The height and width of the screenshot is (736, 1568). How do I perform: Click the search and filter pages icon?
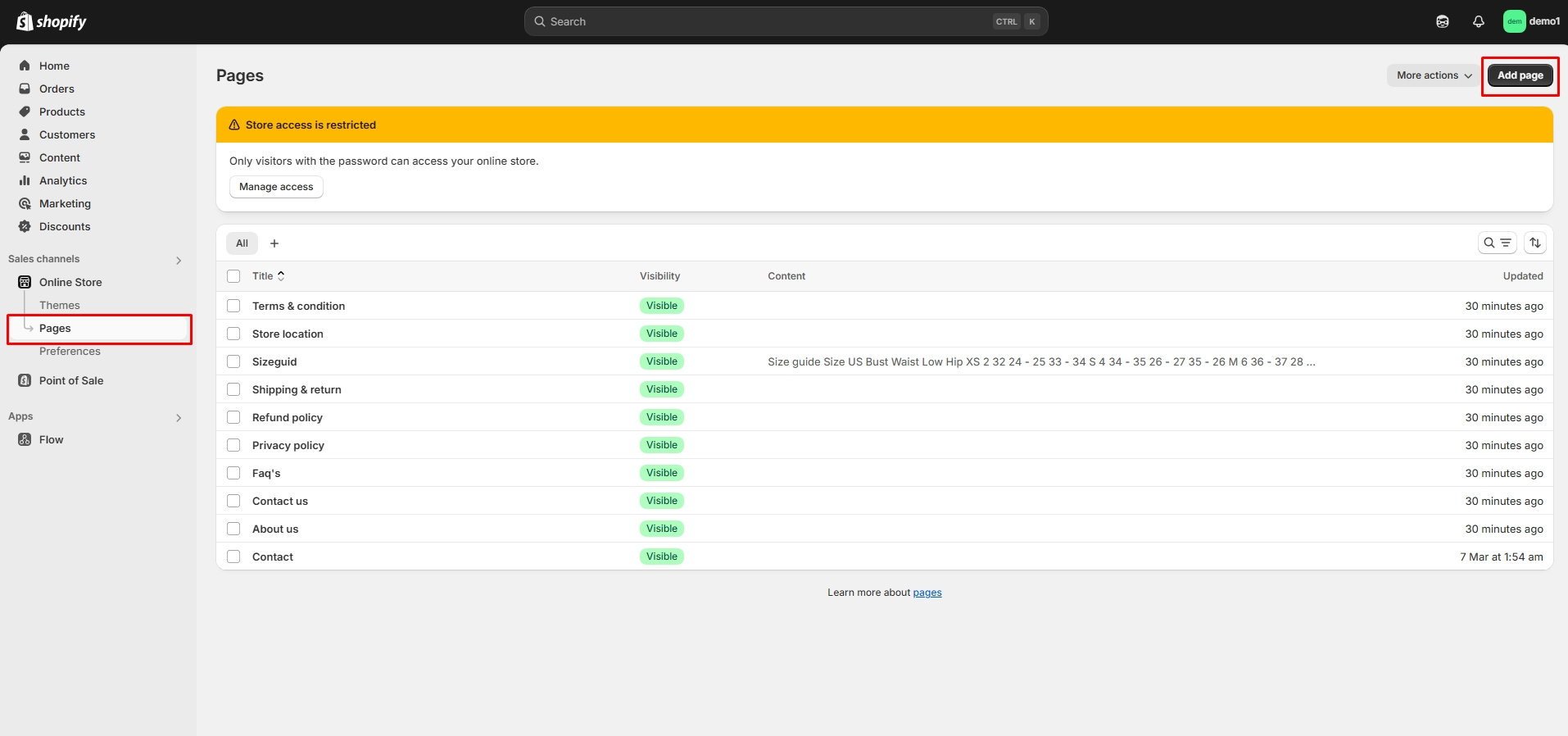pos(1497,243)
